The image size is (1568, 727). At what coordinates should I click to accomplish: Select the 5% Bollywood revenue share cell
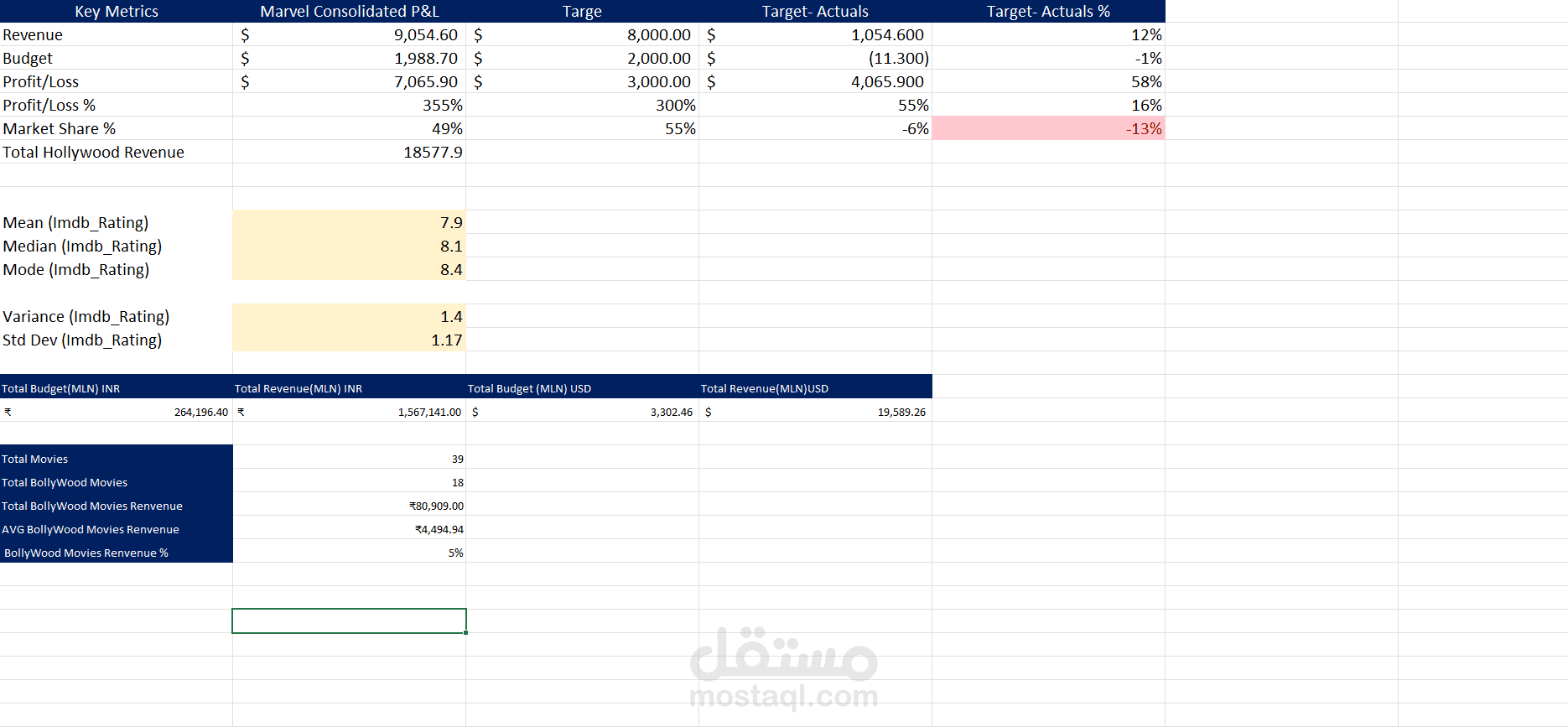tap(350, 551)
